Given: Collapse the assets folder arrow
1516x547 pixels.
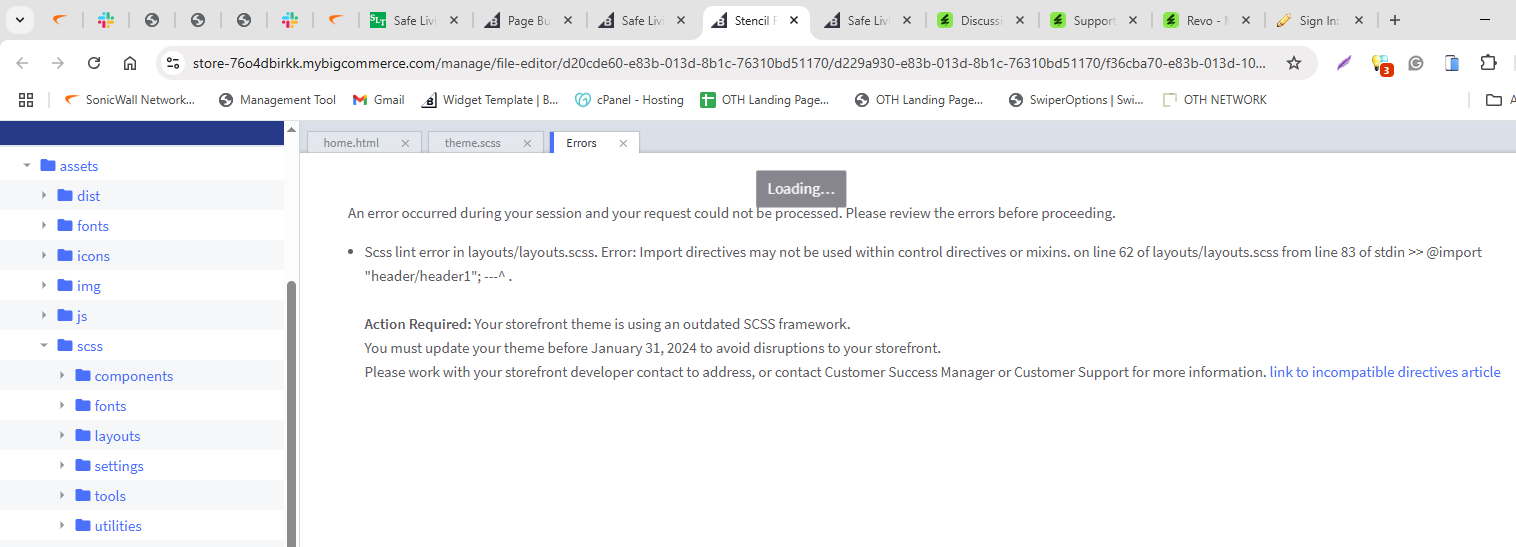Looking at the screenshot, I should pos(27,166).
